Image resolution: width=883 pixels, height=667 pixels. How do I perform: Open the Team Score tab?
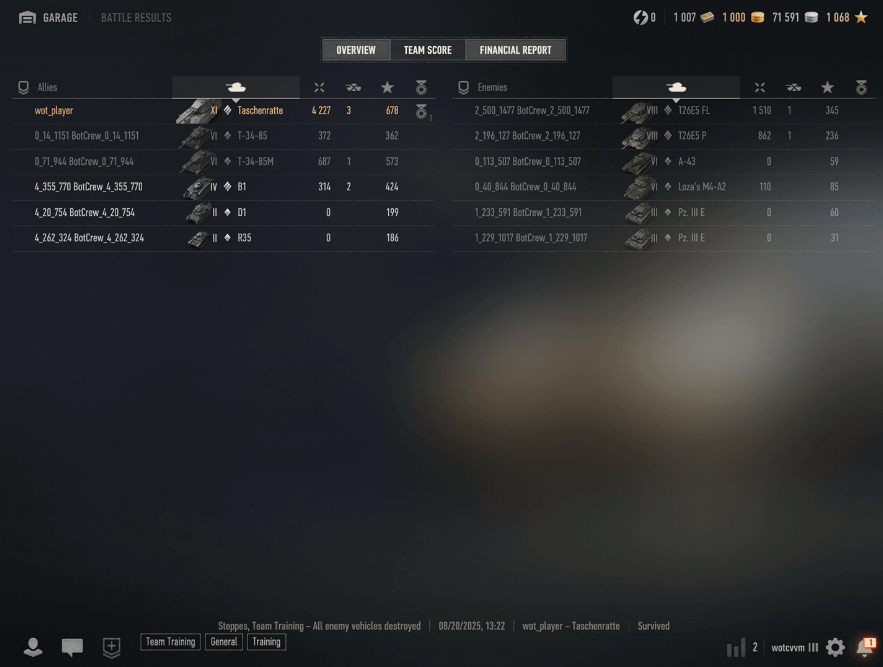click(x=427, y=50)
